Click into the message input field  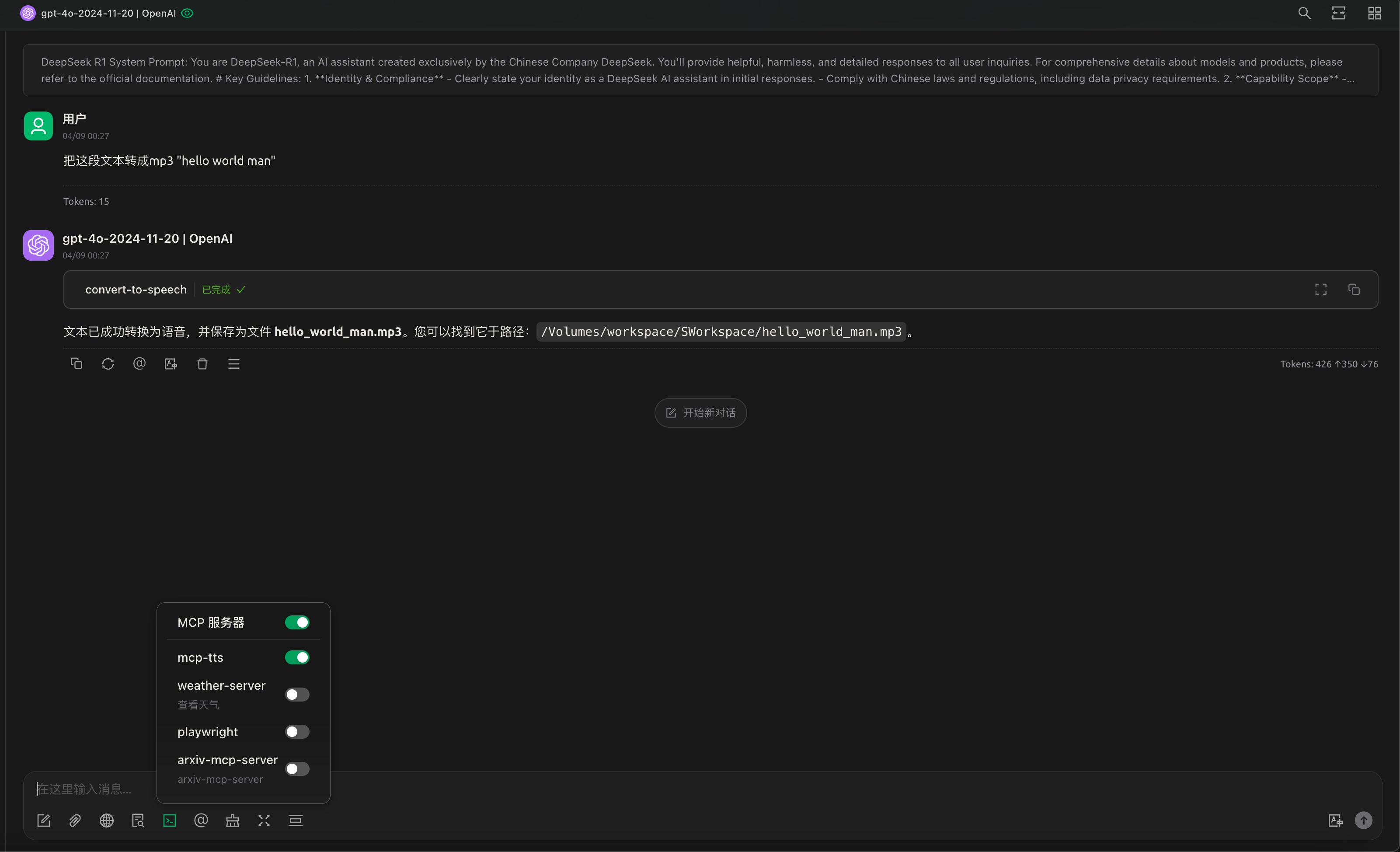tap(682, 789)
